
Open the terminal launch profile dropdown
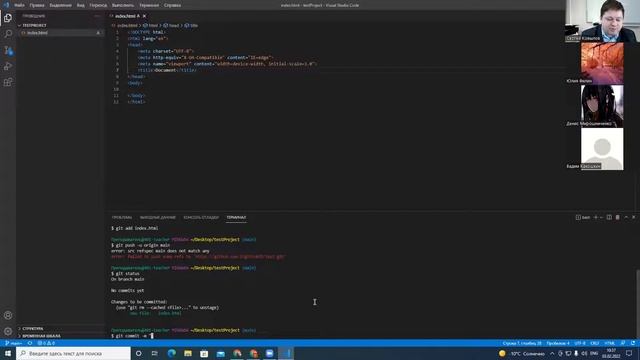click(x=601, y=217)
